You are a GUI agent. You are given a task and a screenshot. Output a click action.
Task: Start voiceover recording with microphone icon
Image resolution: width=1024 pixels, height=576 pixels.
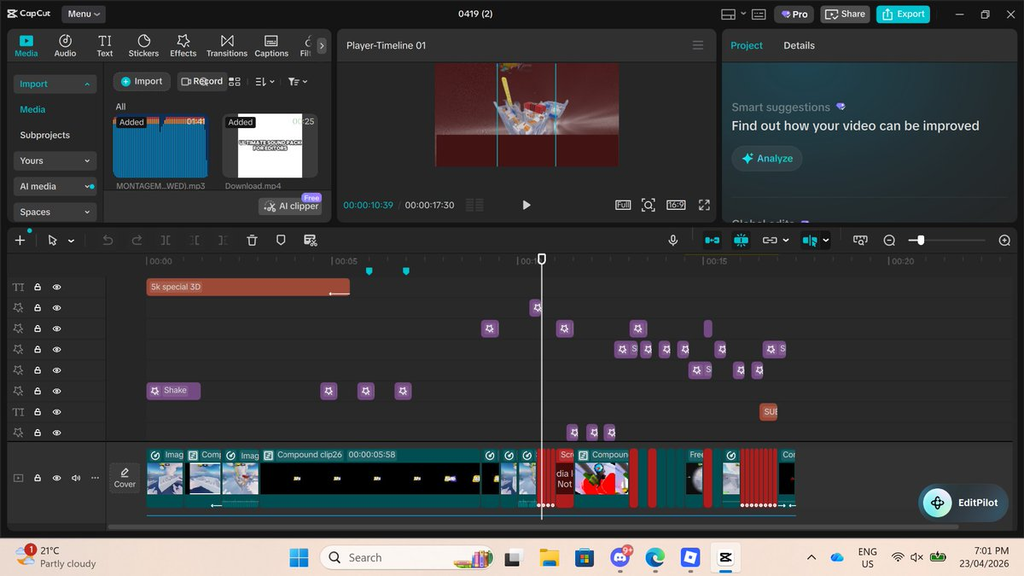tap(673, 240)
